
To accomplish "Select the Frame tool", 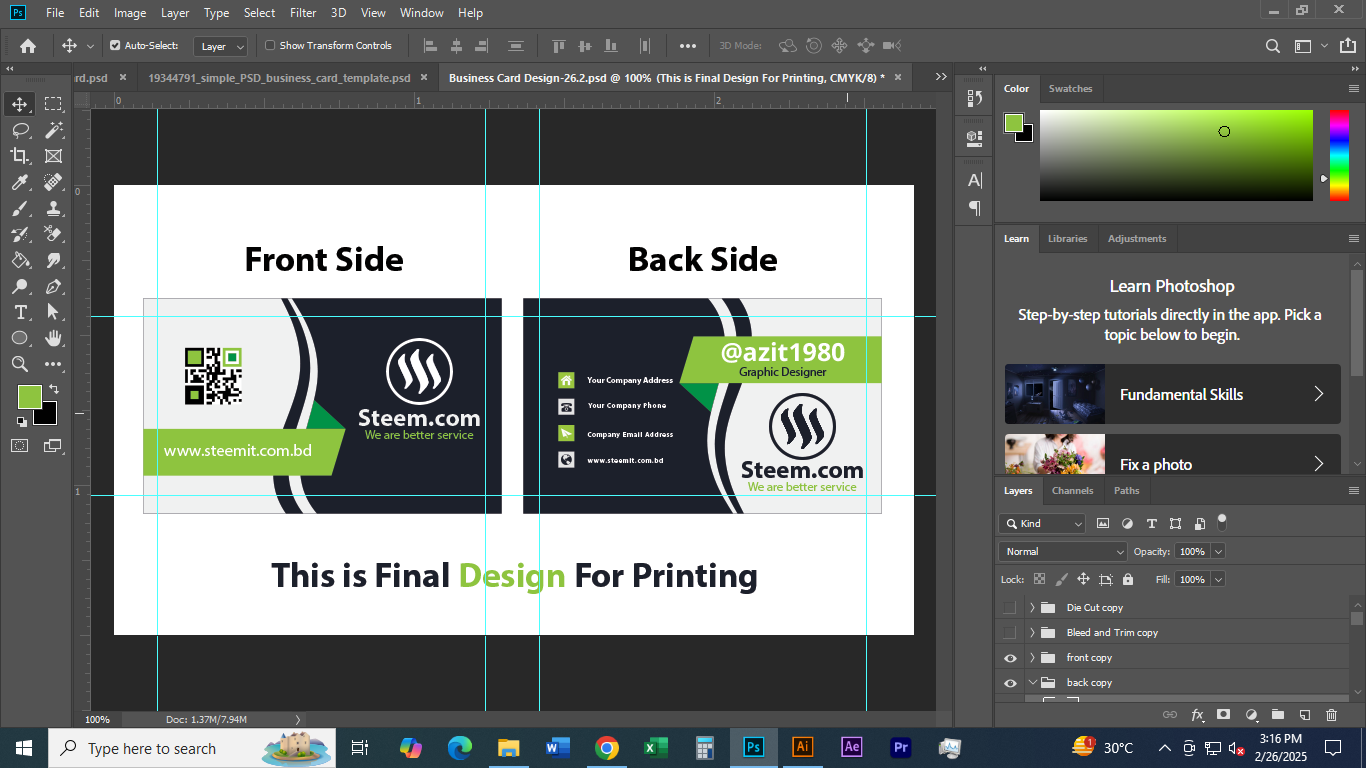I will tap(53, 156).
